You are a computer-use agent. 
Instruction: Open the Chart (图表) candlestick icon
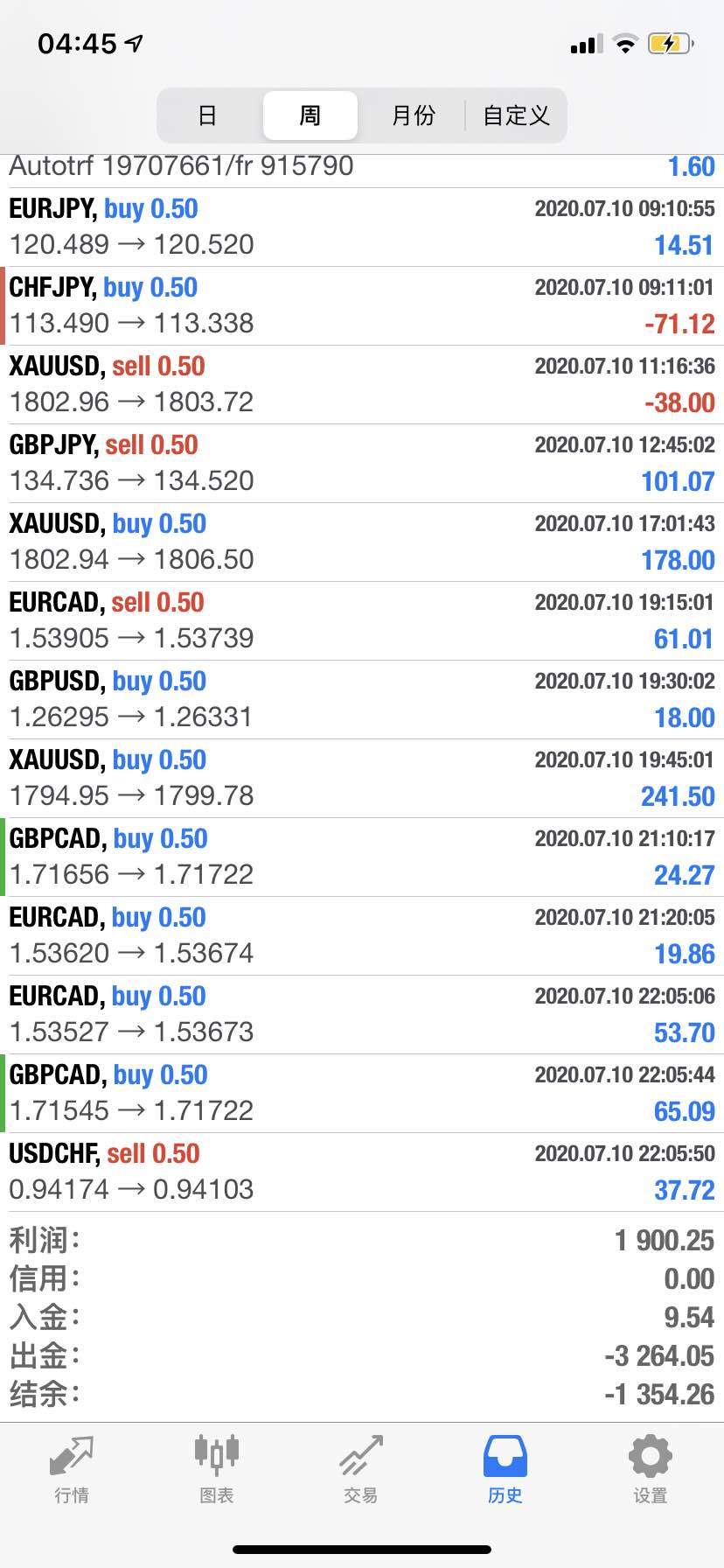coord(216,1456)
